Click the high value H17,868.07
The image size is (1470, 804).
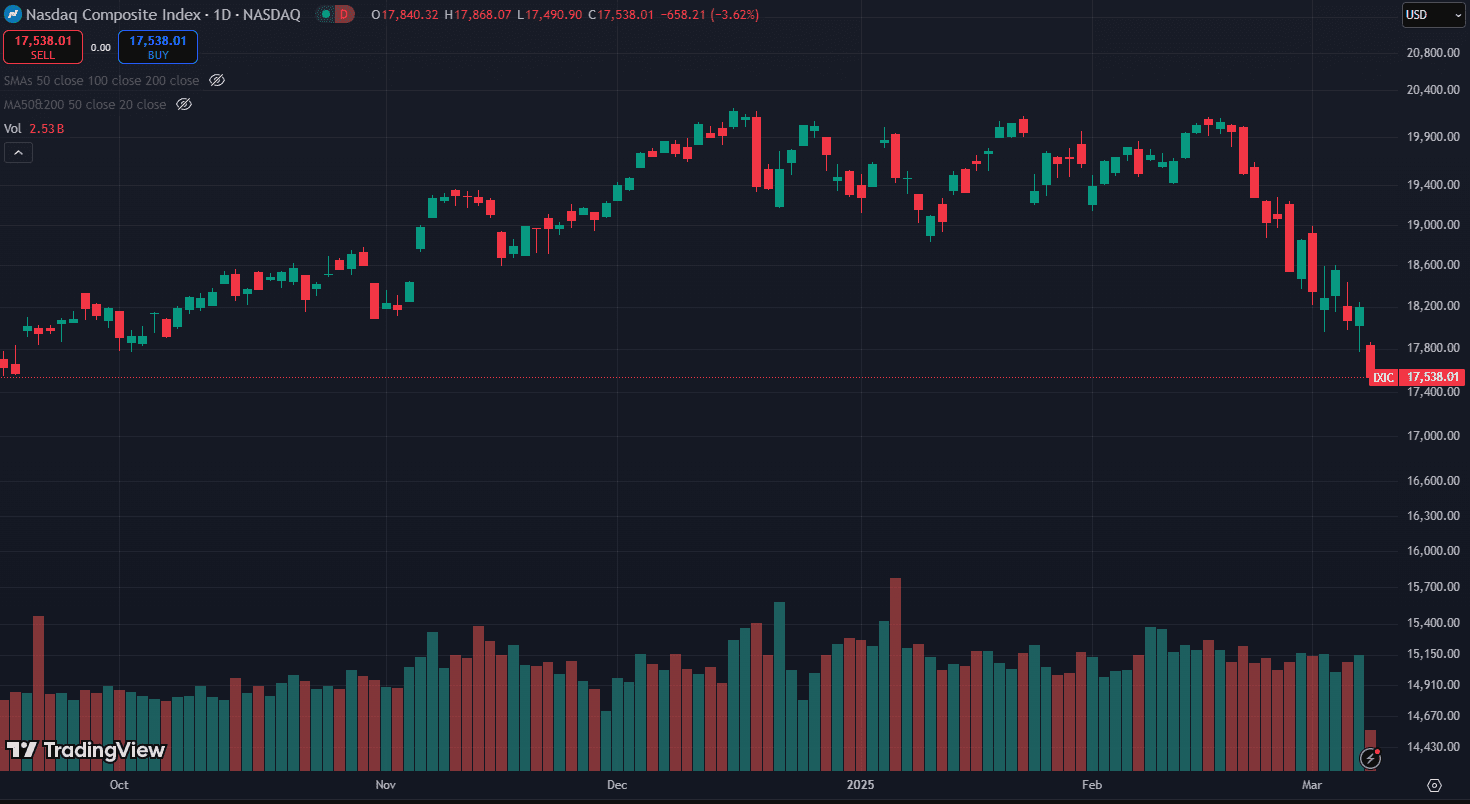tap(478, 15)
